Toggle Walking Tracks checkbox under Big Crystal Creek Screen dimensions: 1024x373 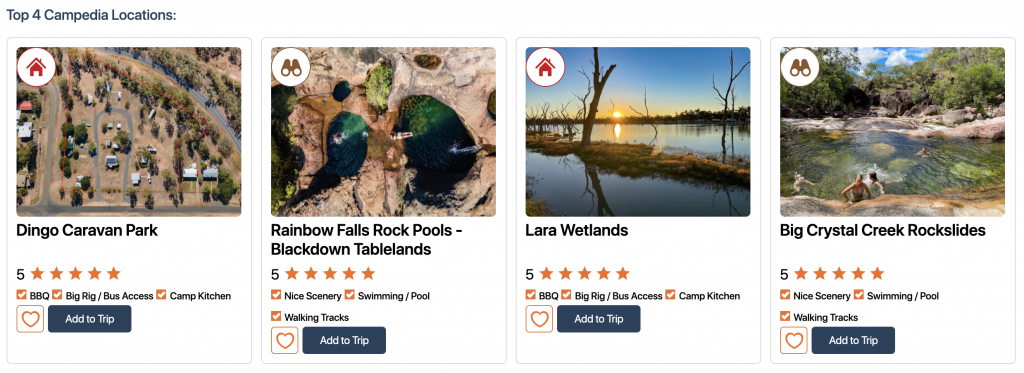point(786,317)
